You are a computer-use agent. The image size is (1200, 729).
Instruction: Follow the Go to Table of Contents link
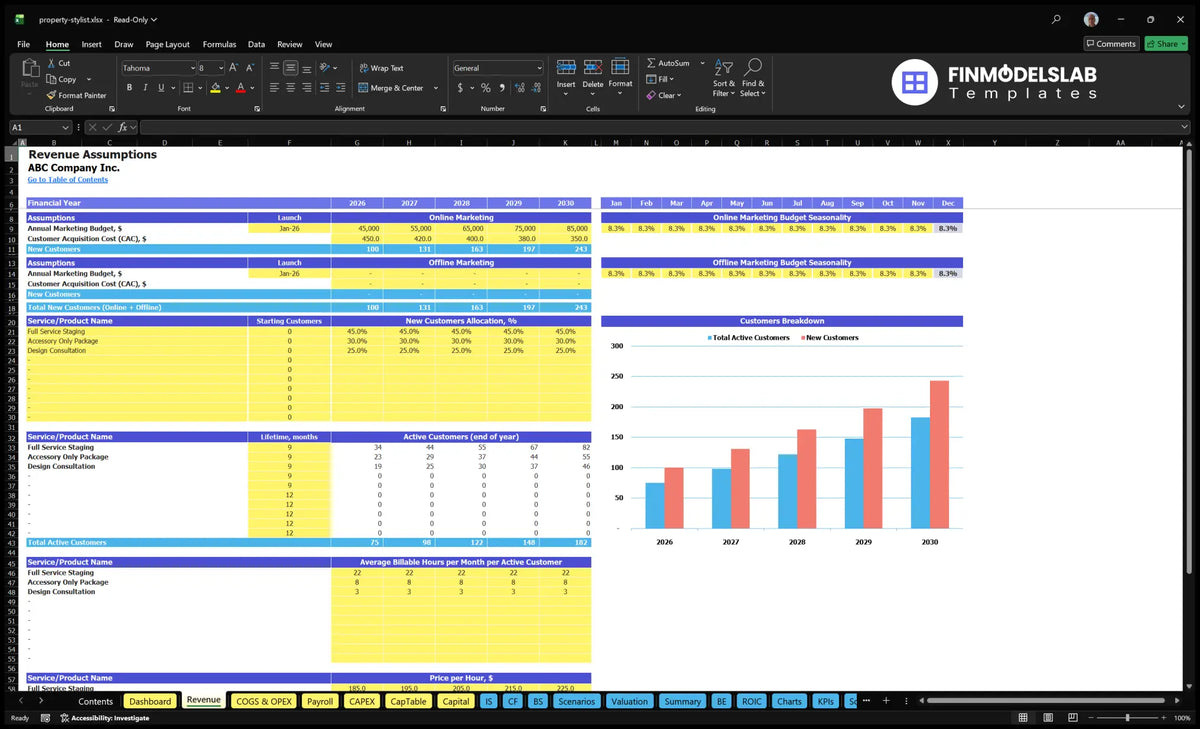tap(67, 180)
